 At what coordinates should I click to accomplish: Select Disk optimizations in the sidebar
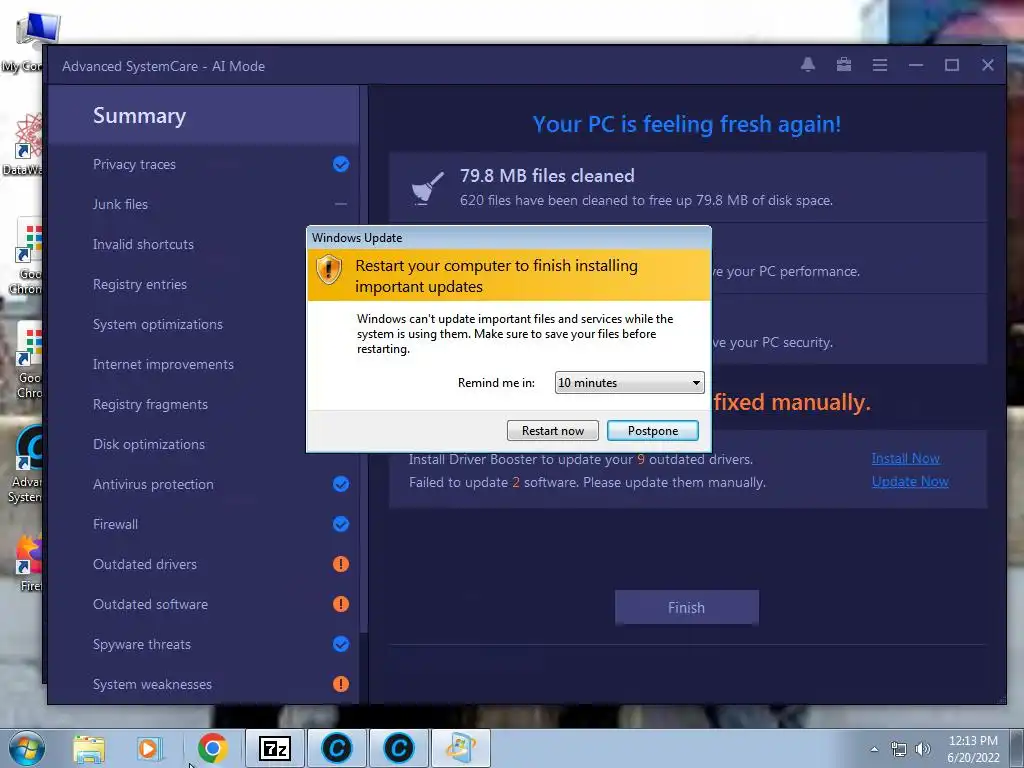[x=149, y=444]
